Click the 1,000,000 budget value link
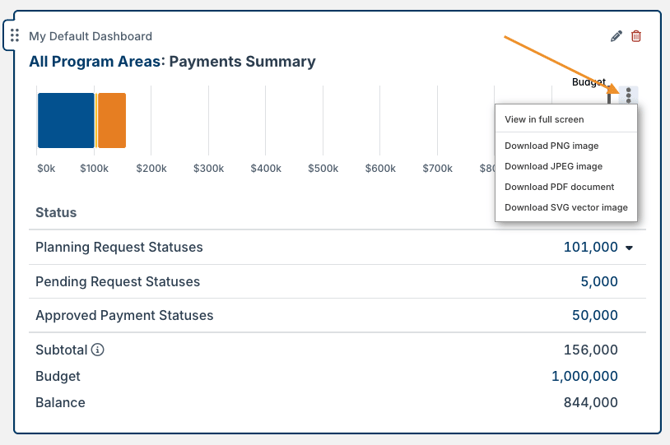This screenshot has height=445, width=670. click(x=584, y=376)
